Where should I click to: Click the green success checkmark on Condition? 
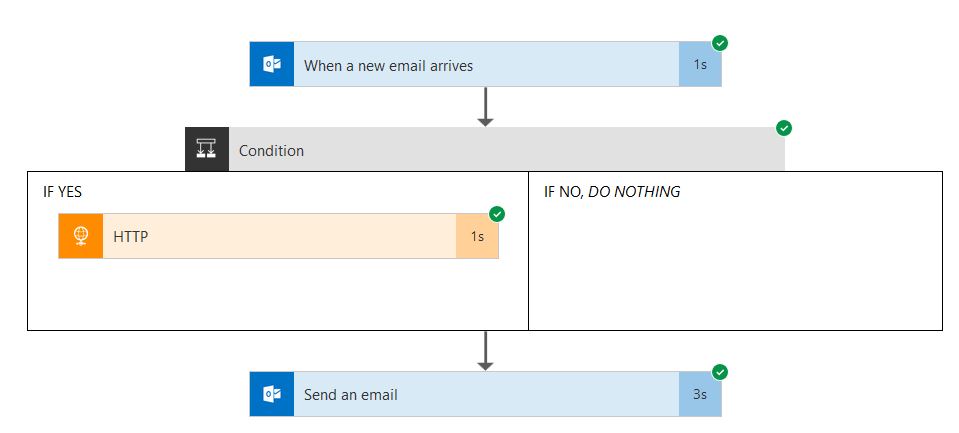[x=784, y=128]
